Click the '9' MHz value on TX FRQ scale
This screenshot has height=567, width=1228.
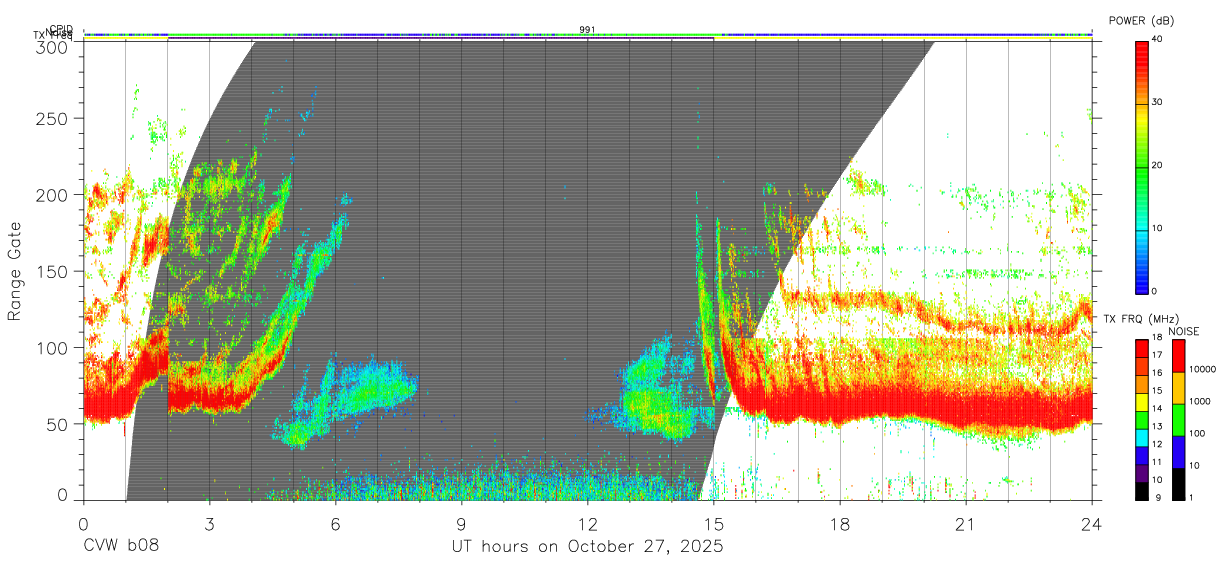point(1160,497)
